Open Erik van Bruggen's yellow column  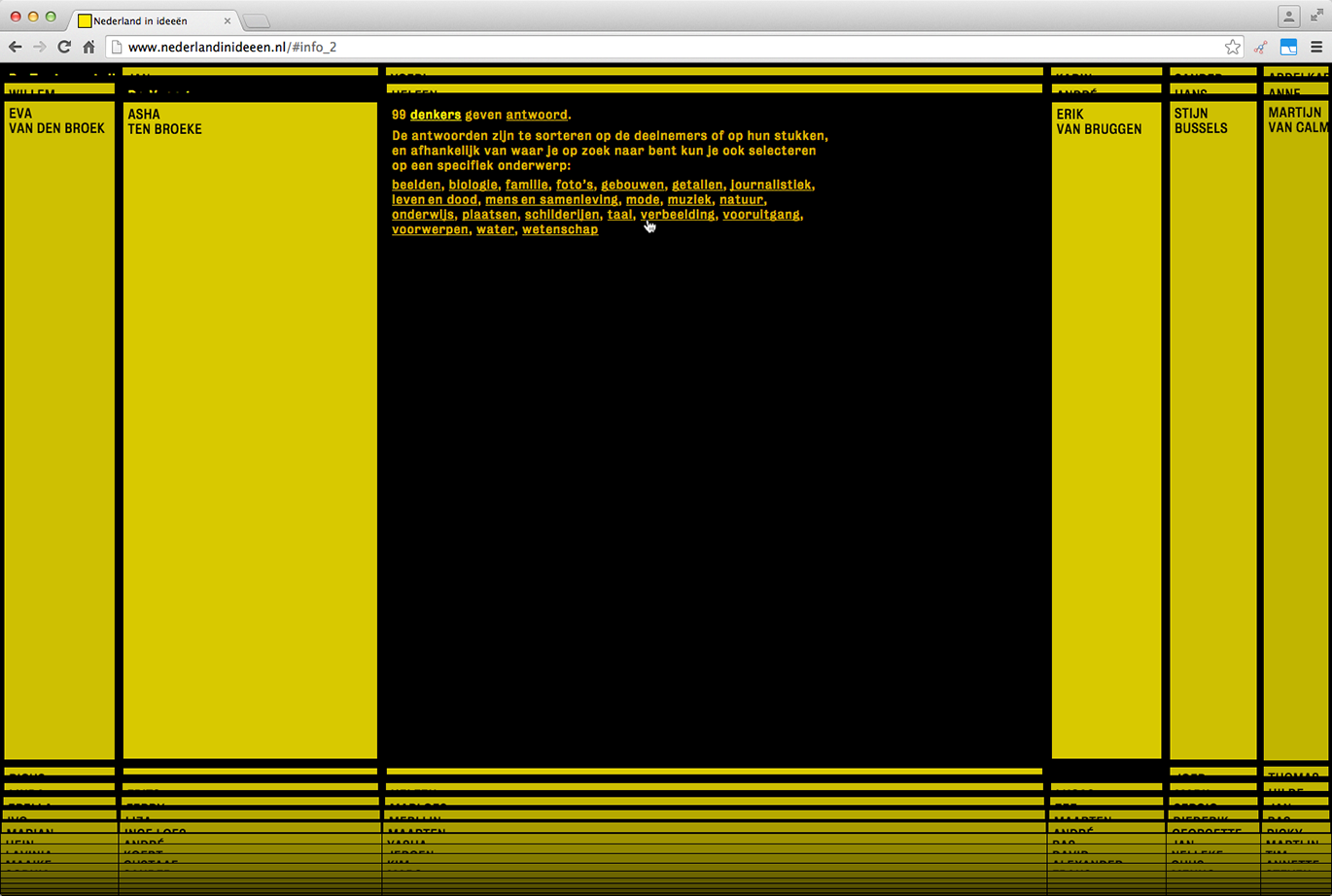1105,428
